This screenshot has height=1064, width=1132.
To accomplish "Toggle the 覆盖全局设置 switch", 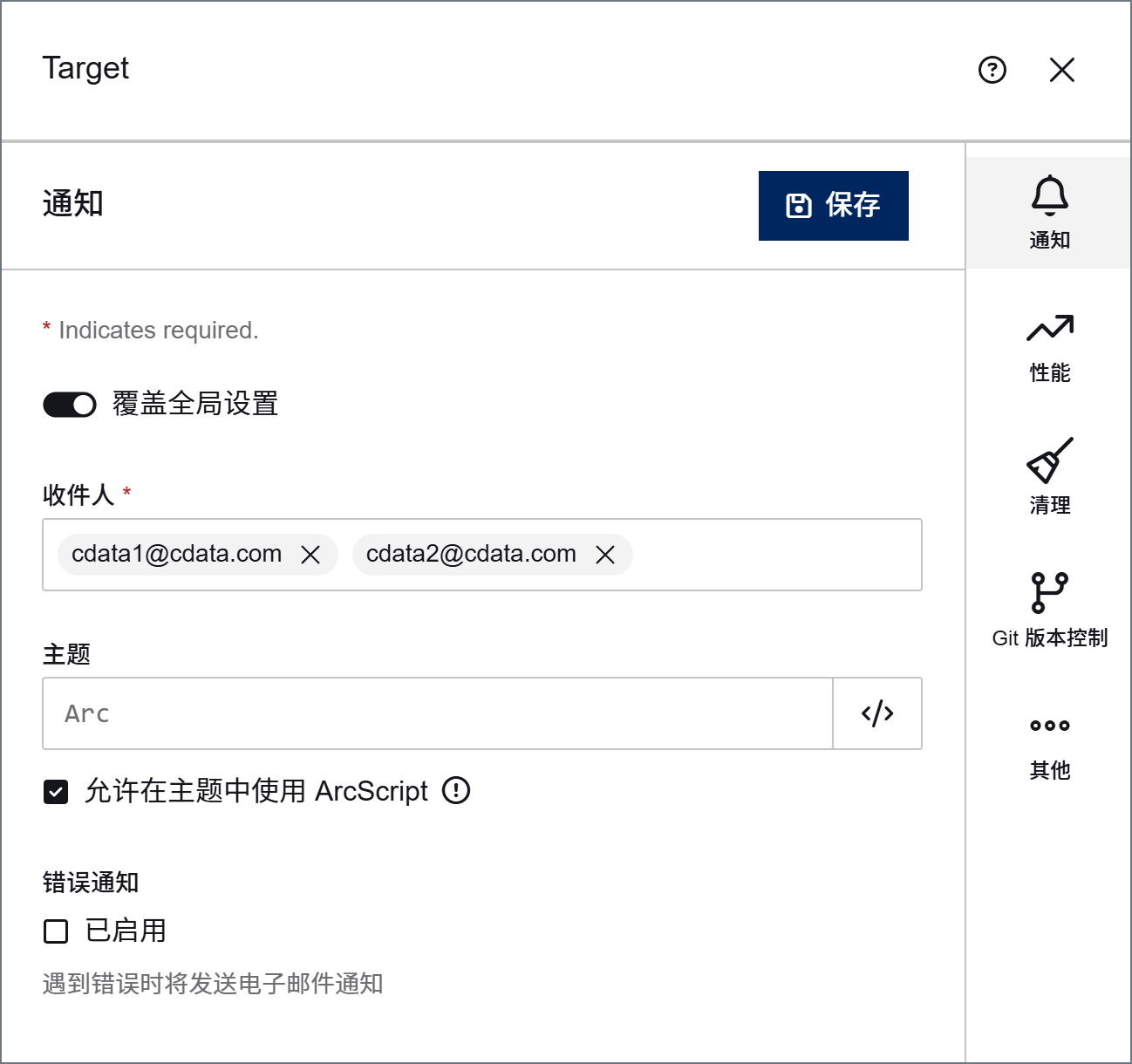I will 70,405.
